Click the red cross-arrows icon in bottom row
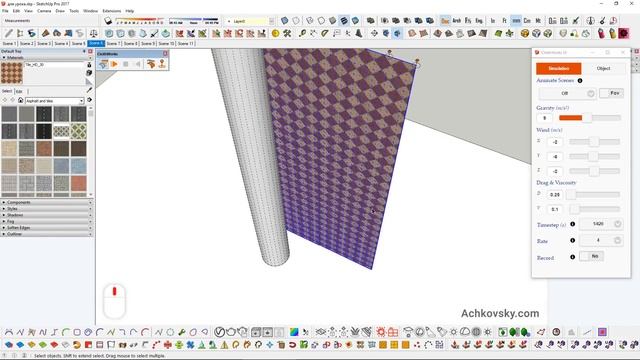The width and height of the screenshot is (640, 360). 167,345
